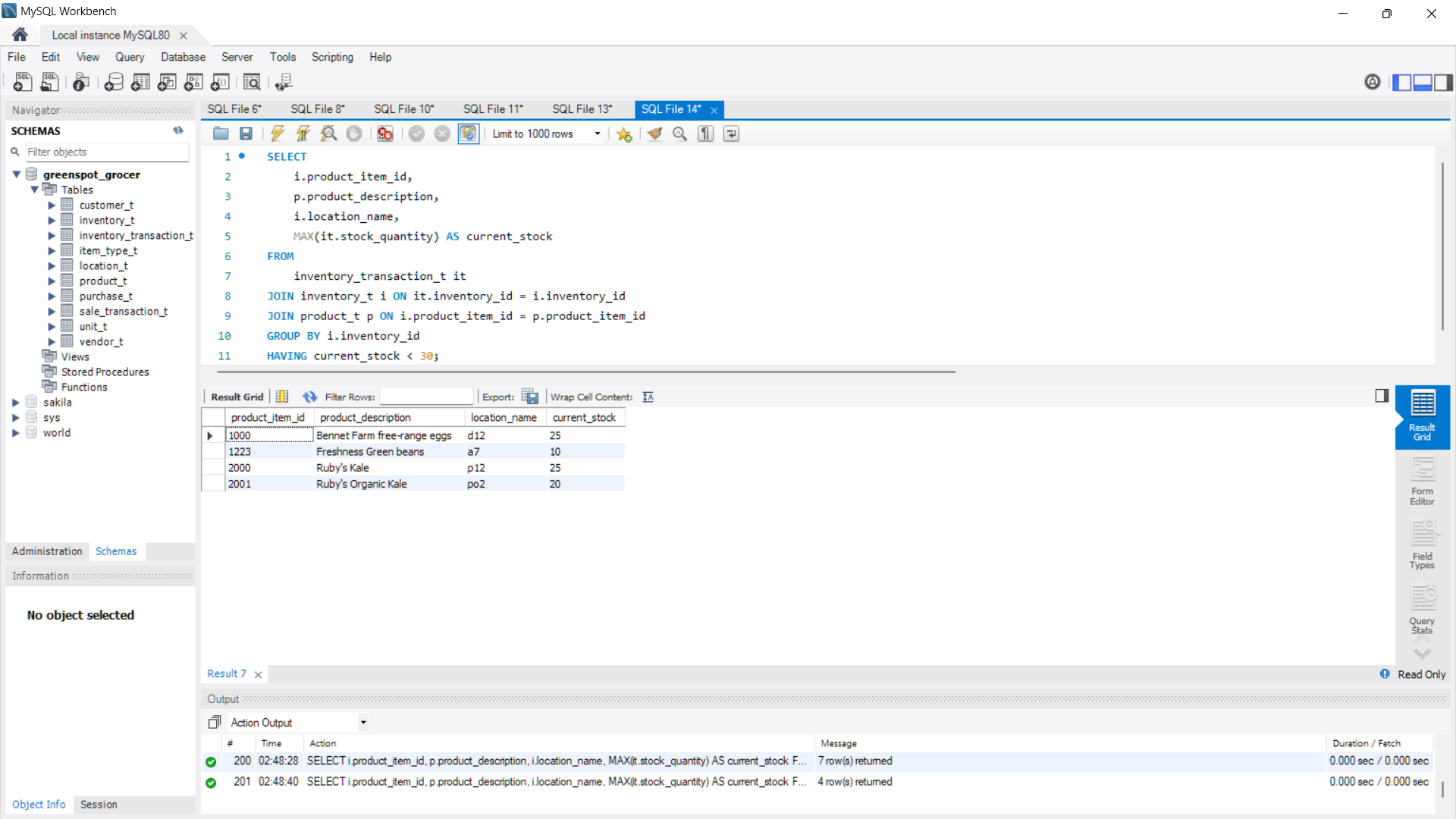Create new view toolbar icon
The image size is (1456, 819).
pyautogui.click(x=168, y=82)
